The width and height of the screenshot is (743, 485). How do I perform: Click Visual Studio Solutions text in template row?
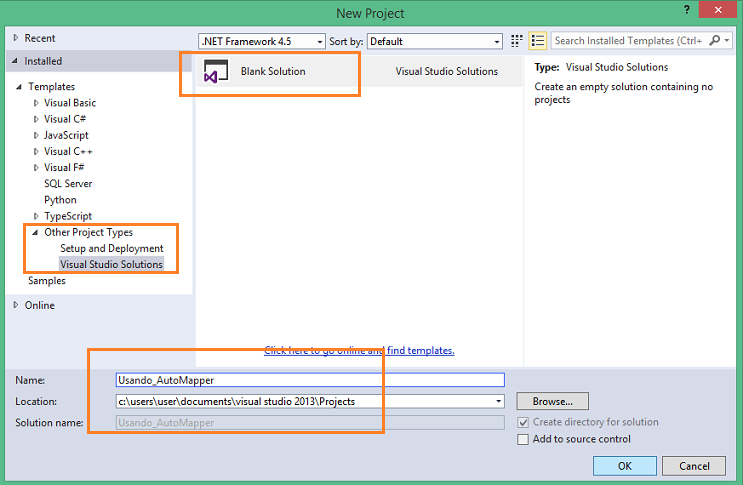pos(446,72)
